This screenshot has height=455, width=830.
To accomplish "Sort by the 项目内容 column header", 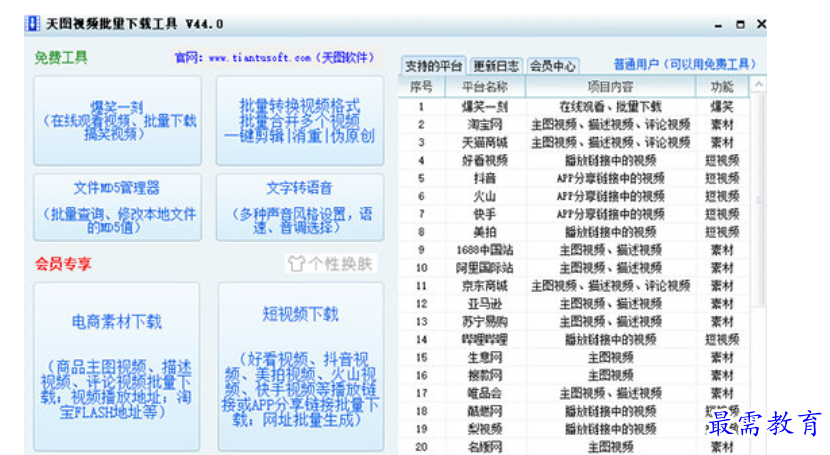I will pos(610,87).
